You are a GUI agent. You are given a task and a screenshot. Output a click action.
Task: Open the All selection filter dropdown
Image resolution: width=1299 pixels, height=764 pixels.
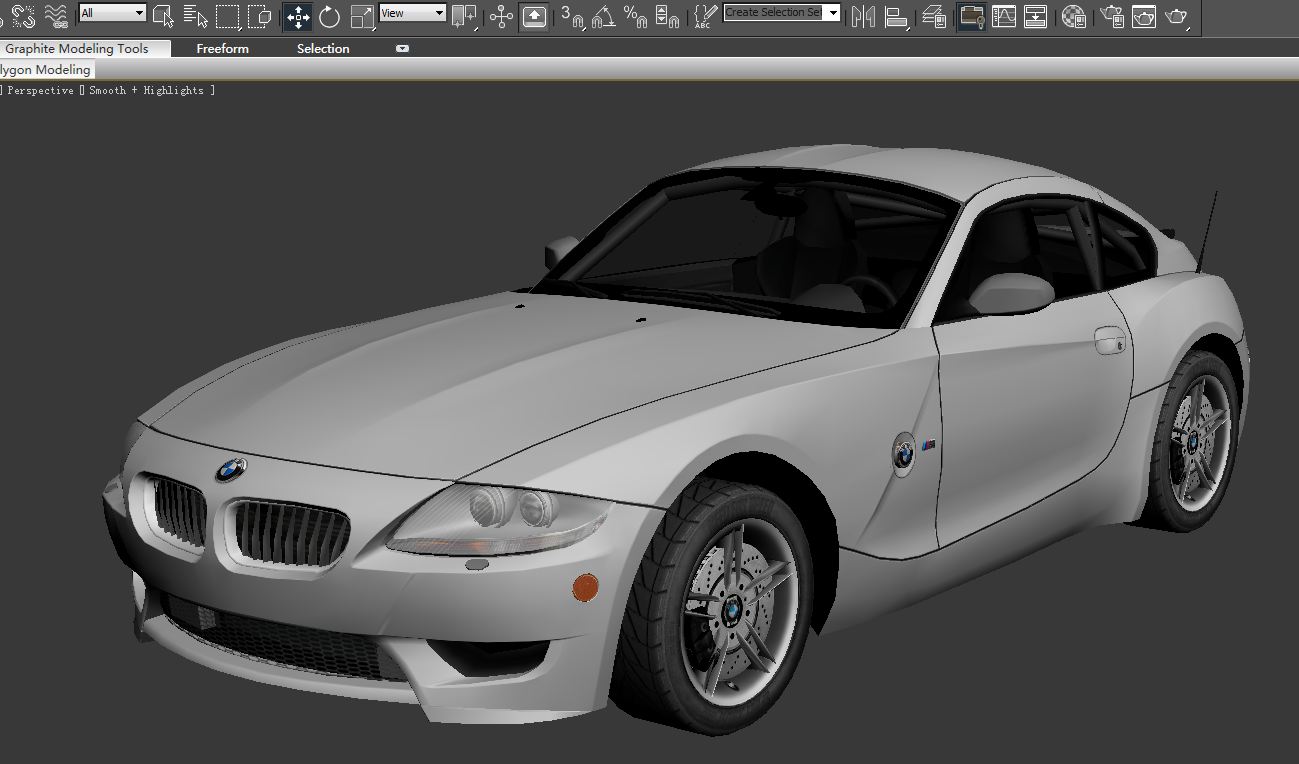[x=112, y=13]
